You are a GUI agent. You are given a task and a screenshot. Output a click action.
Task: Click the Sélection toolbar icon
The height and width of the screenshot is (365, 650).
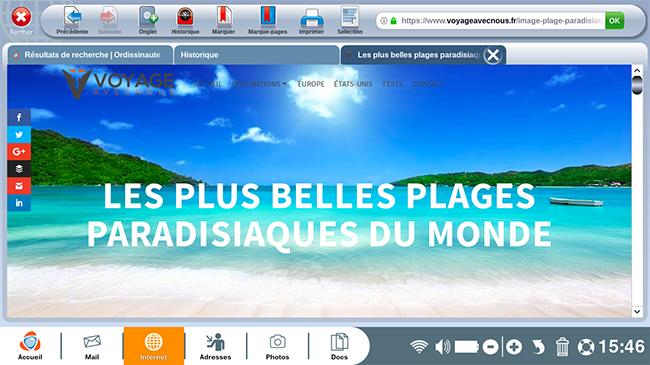350,20
